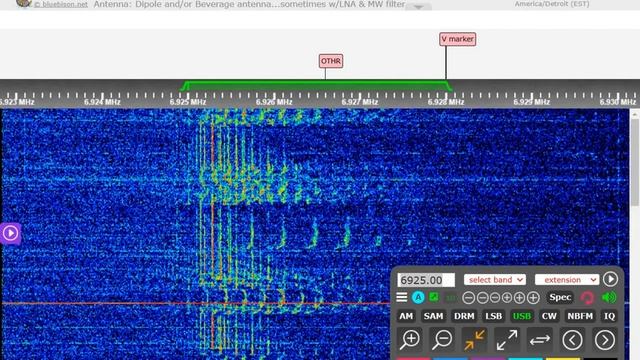Page waterfall left with circled chevron
This screenshot has height=360, width=640.
click(572, 340)
